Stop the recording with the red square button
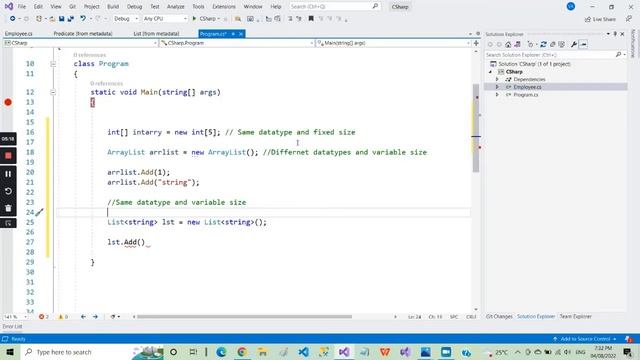This screenshot has width=640, height=360. point(8,156)
